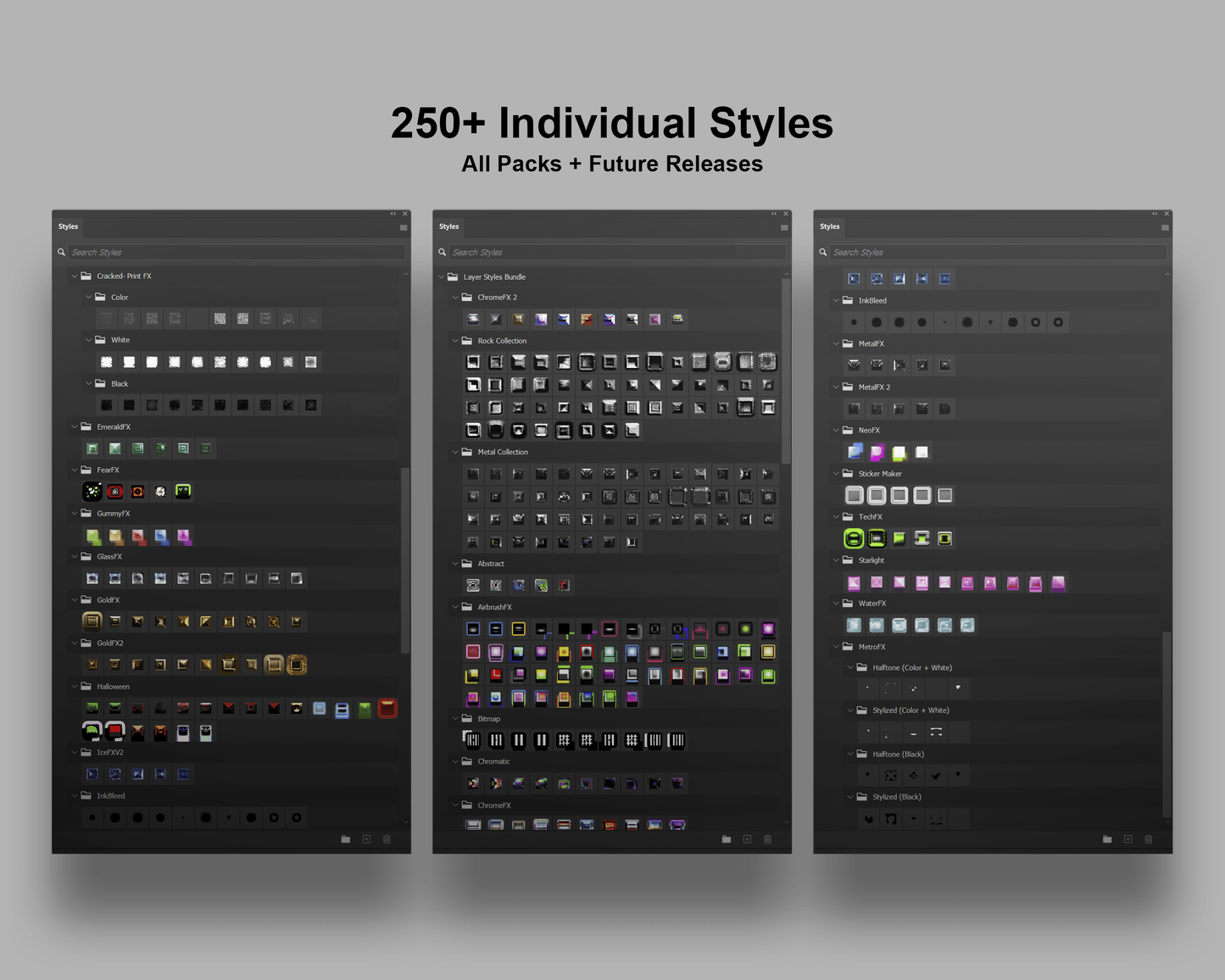Screen dimensions: 1225x980
Task: Collapse the GoldFX2 group
Action: [x=74, y=643]
